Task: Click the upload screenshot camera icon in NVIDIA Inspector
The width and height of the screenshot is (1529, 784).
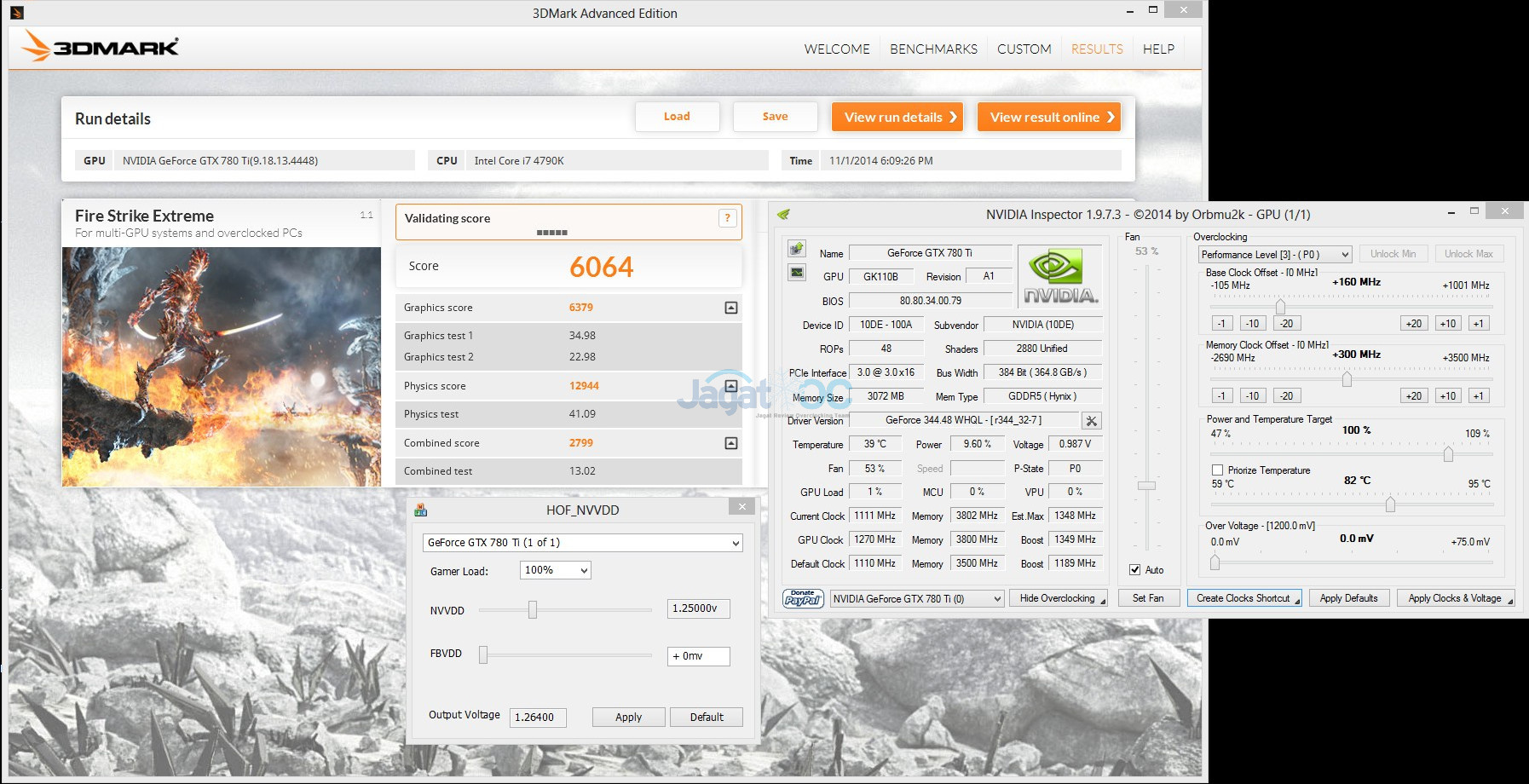Action: [797, 249]
